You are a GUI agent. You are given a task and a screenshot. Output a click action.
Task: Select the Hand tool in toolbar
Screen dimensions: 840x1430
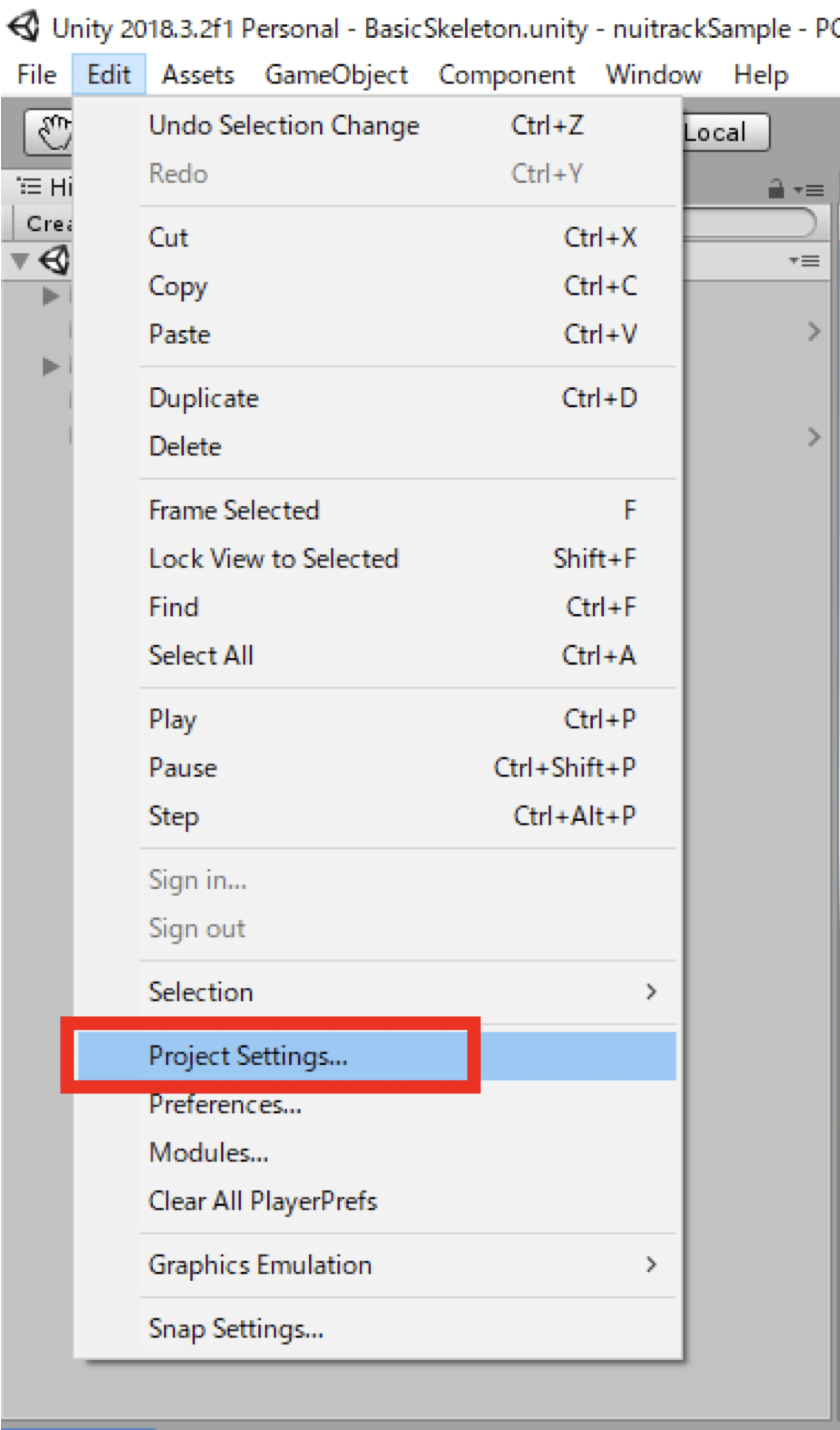pos(50,133)
